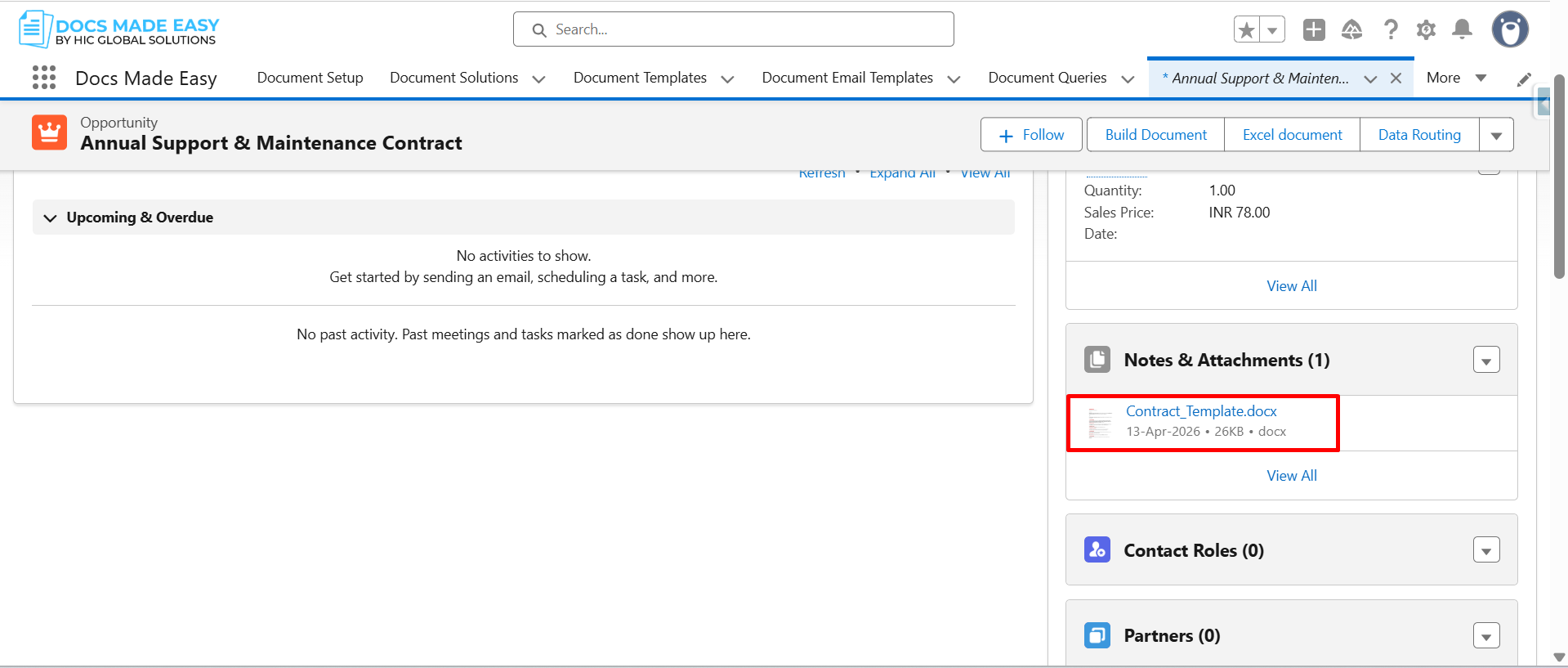Click the Partners section icon
Viewport: 1568px width, 668px height.
click(x=1097, y=635)
